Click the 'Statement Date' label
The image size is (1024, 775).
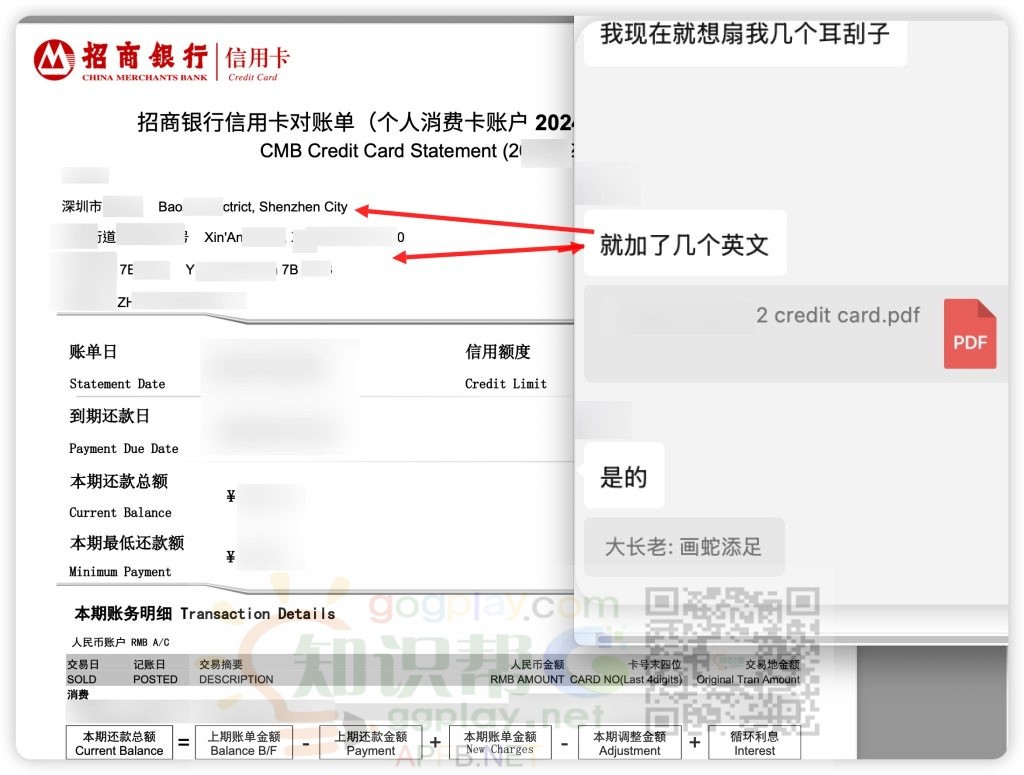click(118, 384)
